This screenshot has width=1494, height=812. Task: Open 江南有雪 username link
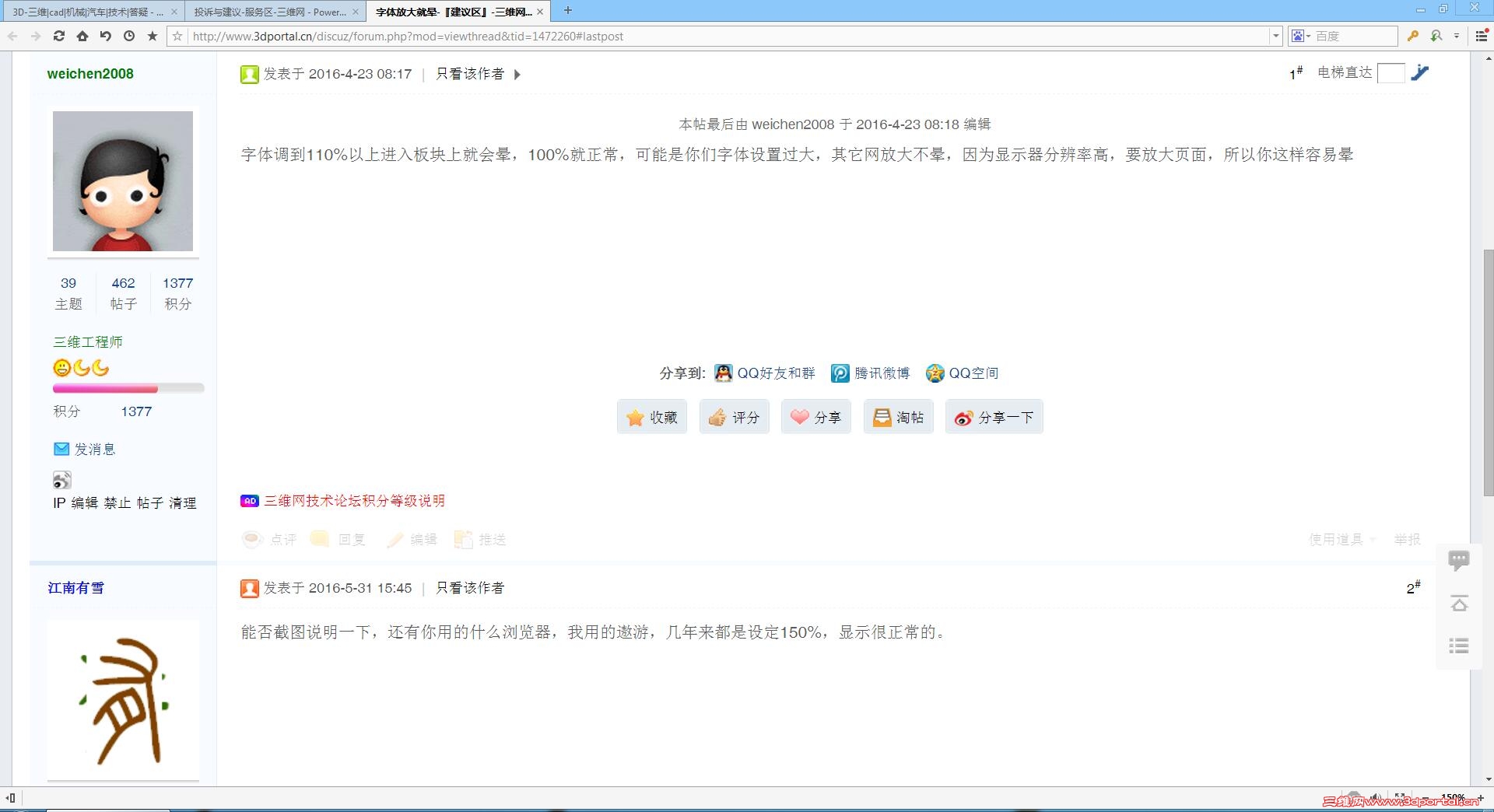(x=75, y=588)
